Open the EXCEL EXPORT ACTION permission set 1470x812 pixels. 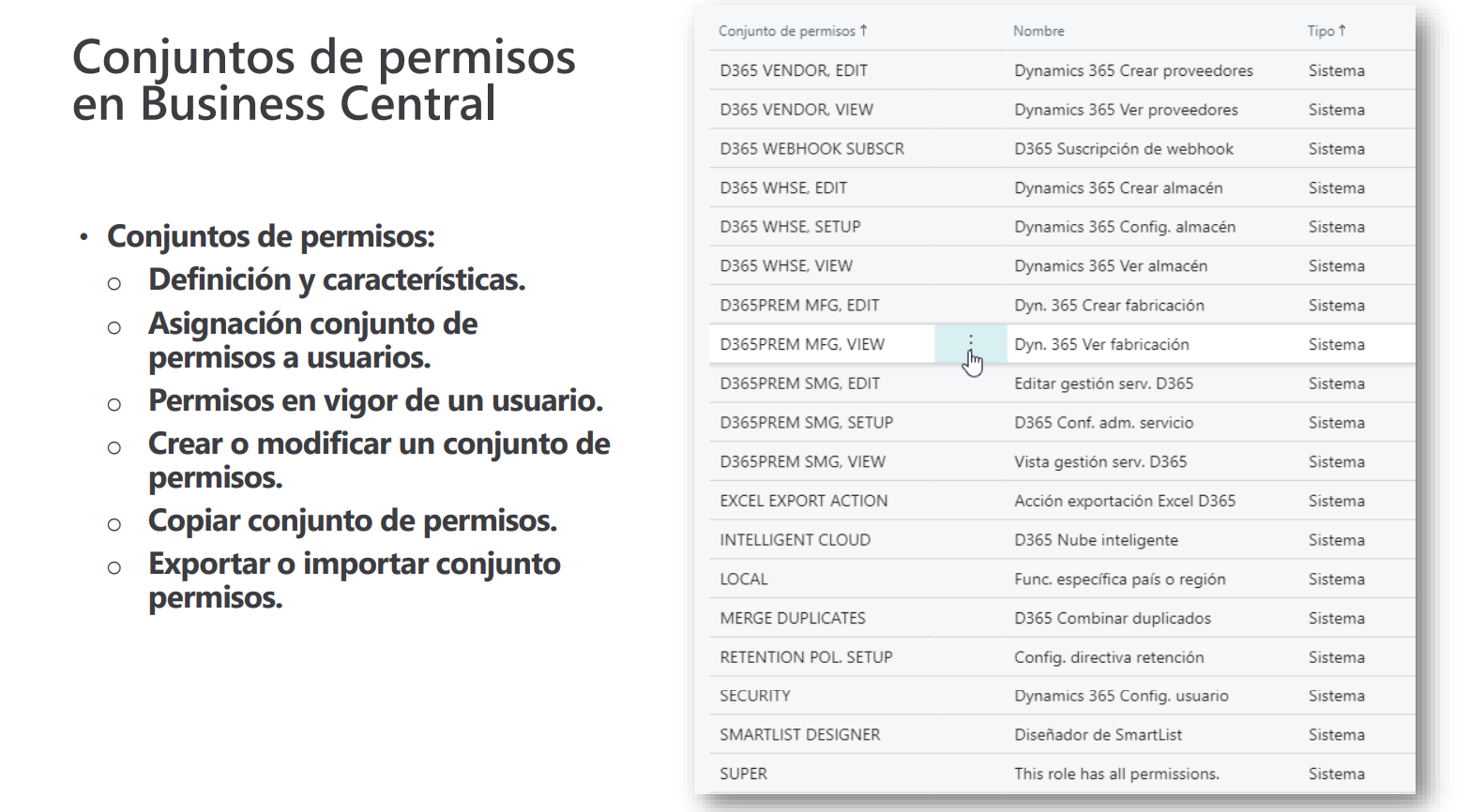pyautogui.click(x=804, y=501)
